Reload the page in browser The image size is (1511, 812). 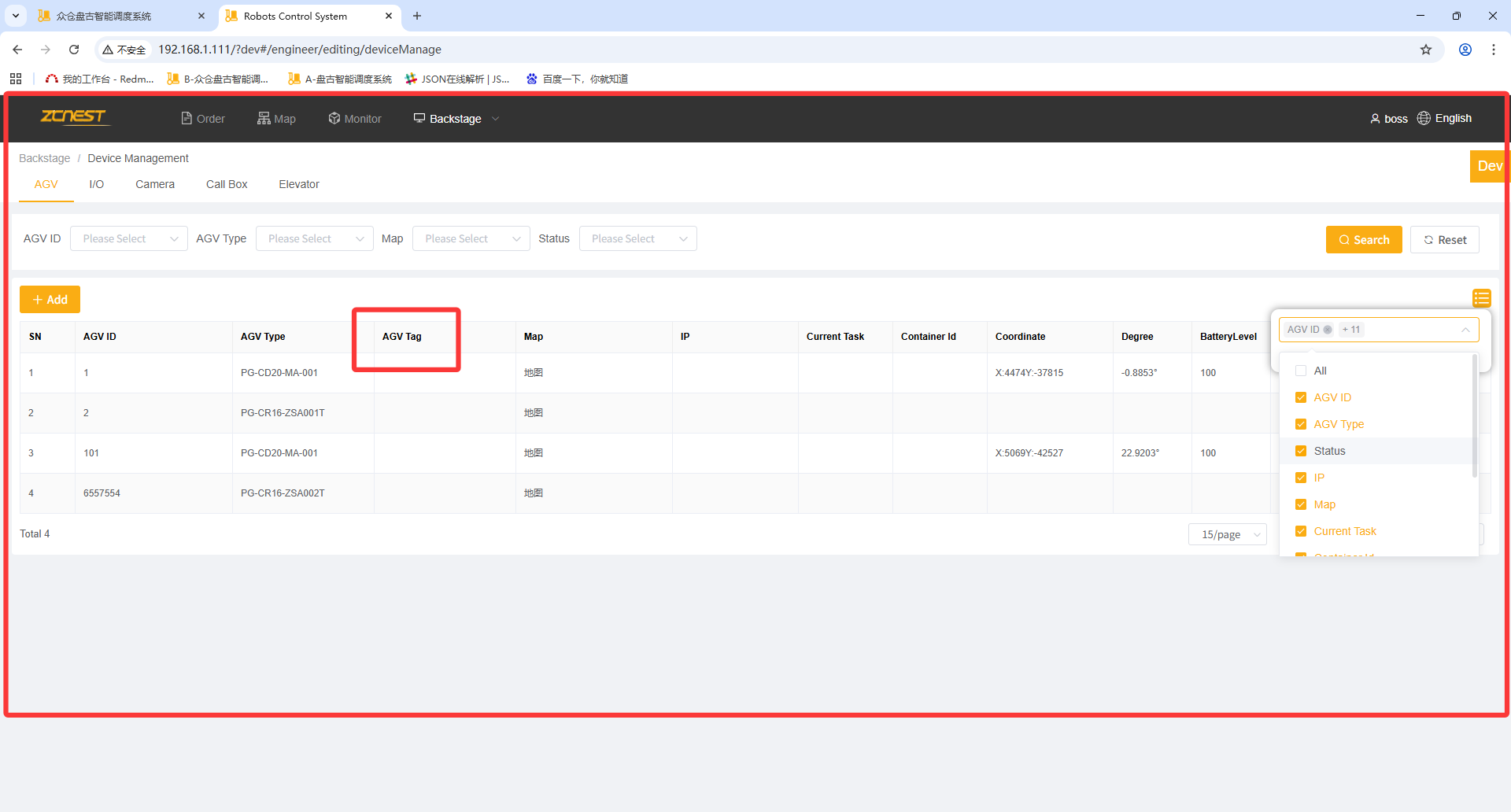tap(74, 50)
